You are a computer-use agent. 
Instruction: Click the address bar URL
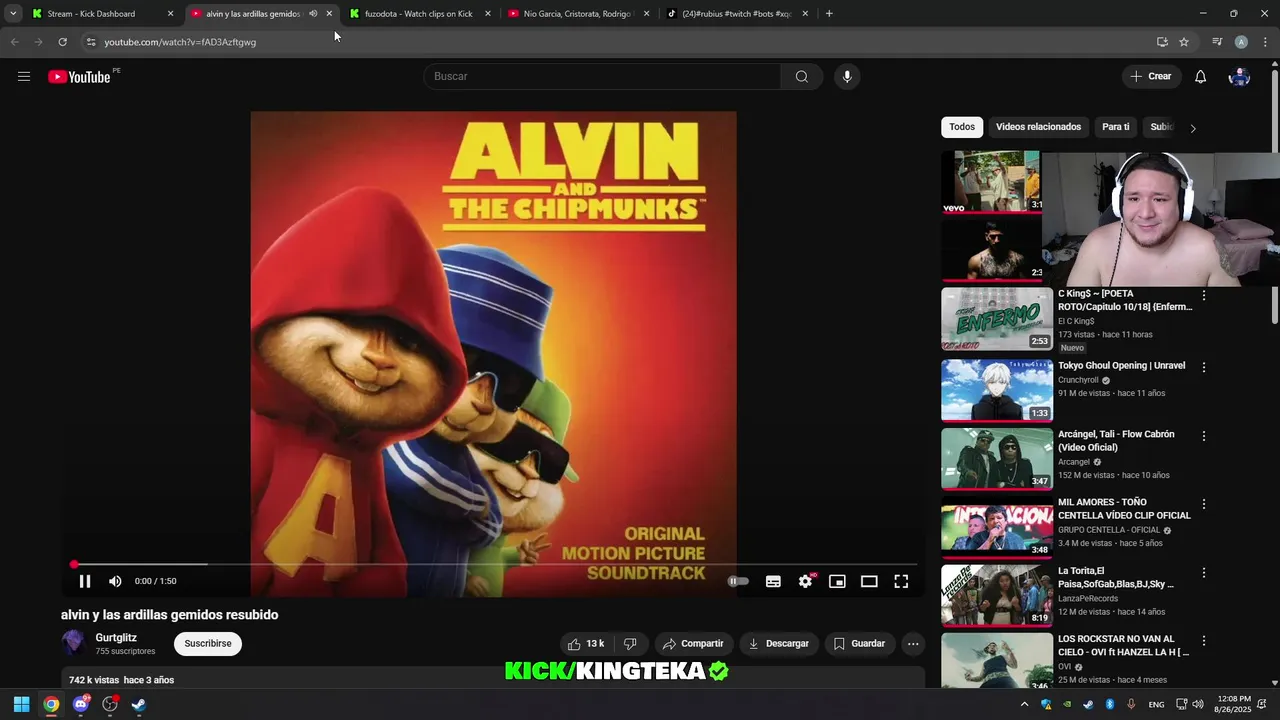tap(180, 42)
